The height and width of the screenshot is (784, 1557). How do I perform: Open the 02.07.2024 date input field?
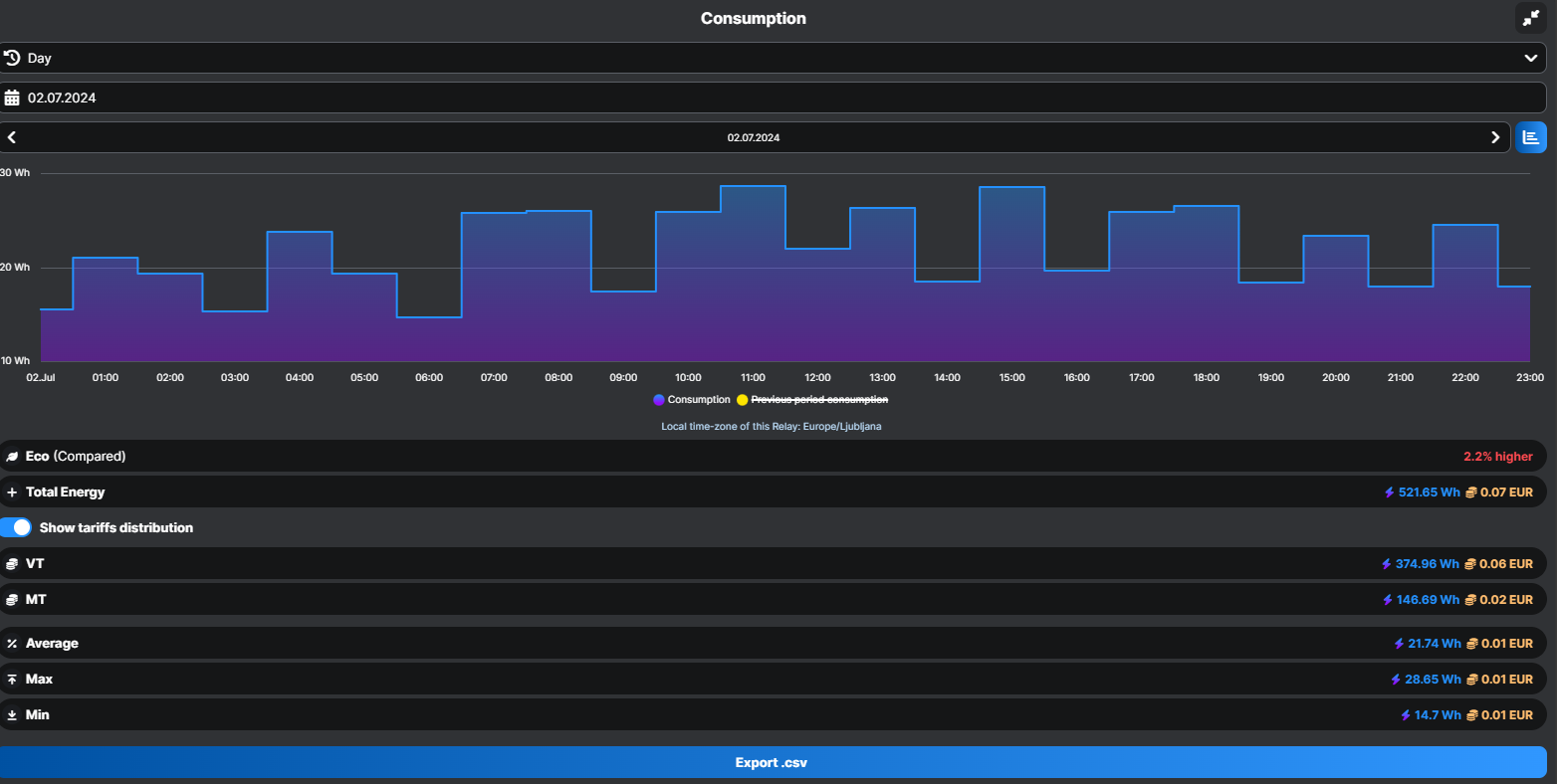coord(773,98)
